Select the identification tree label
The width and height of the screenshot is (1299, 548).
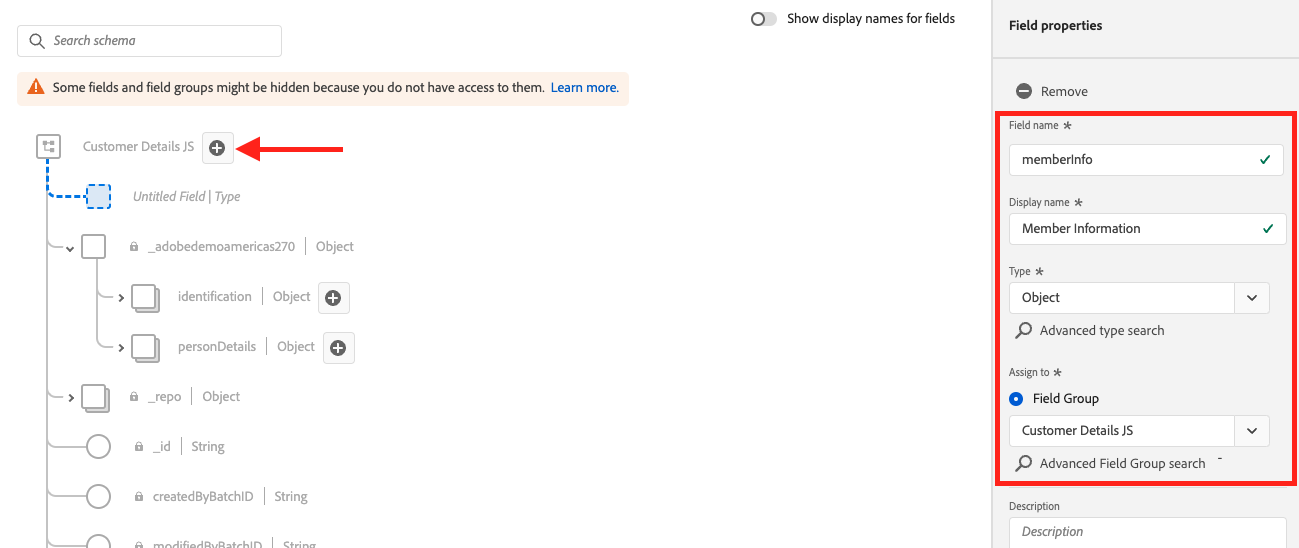(x=214, y=297)
